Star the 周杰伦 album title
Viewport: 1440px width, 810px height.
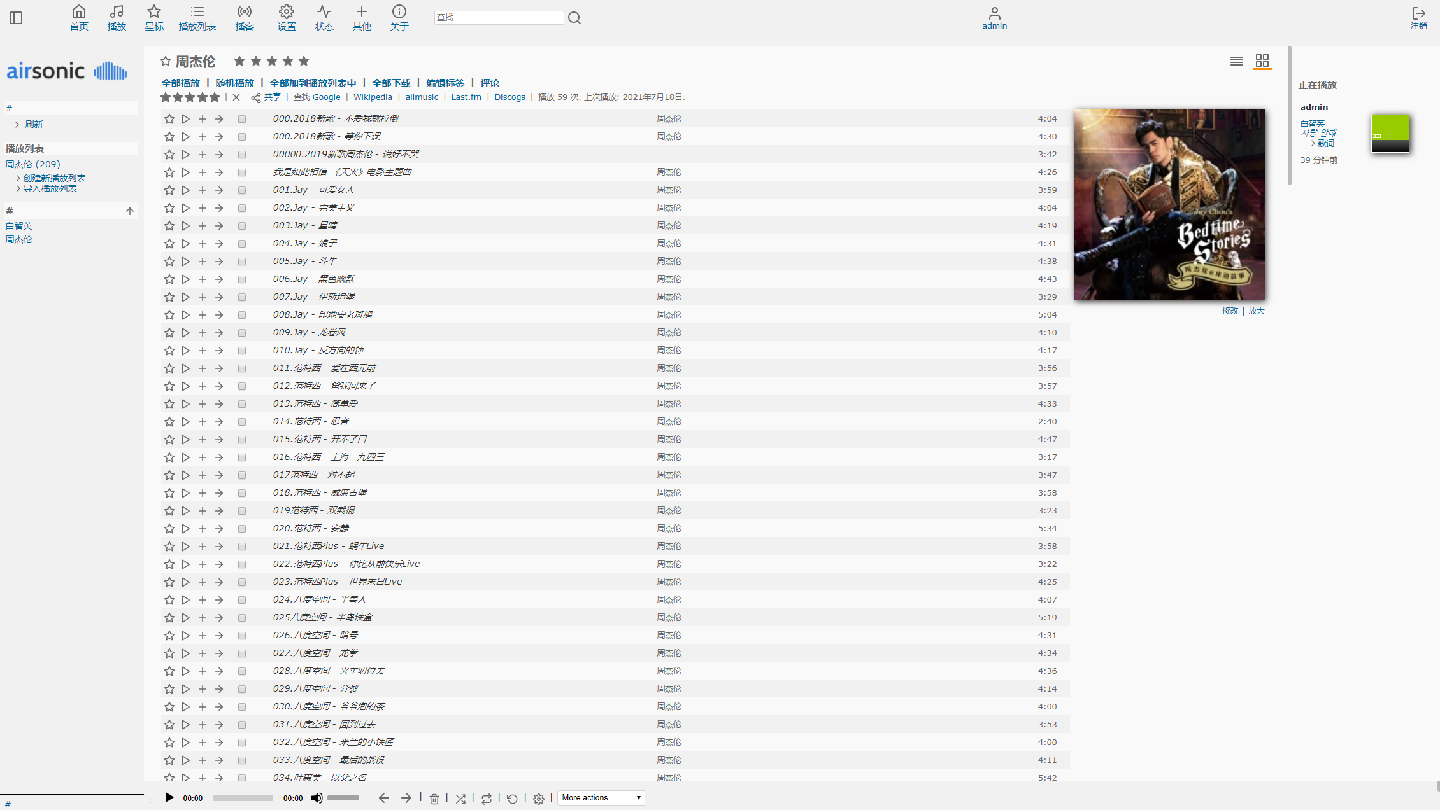point(166,61)
